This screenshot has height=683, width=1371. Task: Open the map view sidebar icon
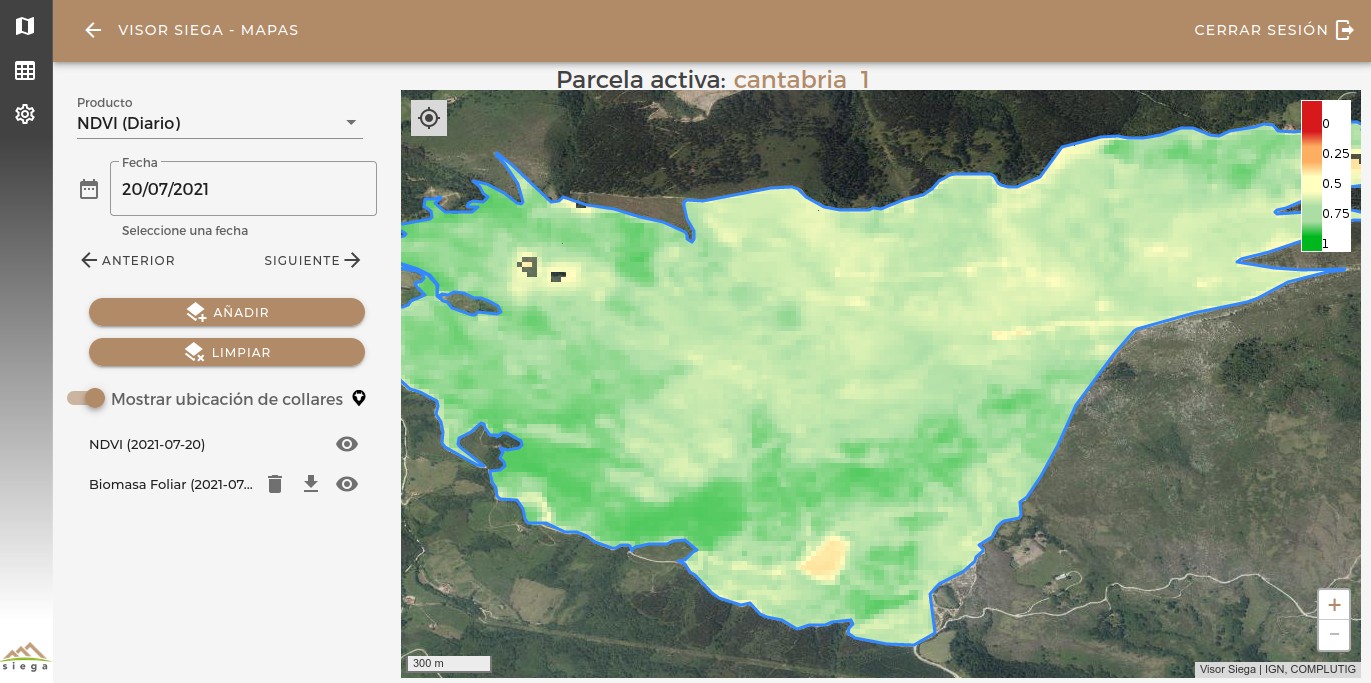25,26
